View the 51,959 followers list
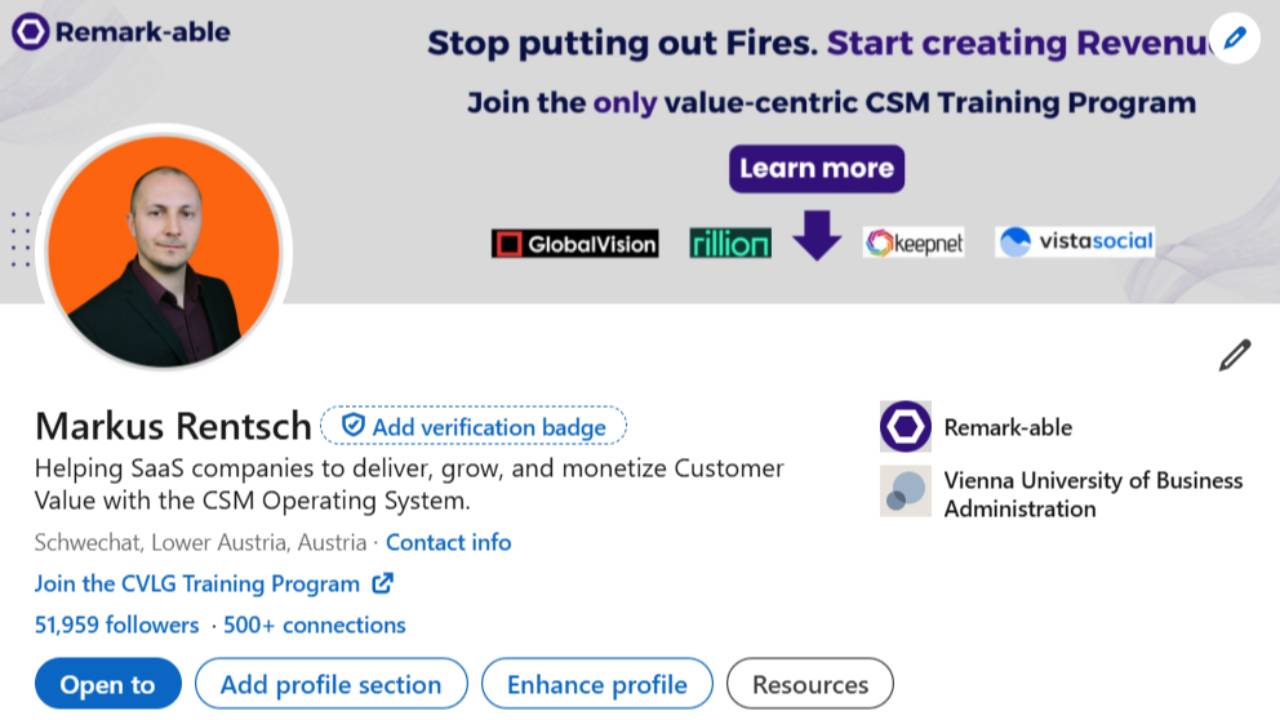Screen dimensions: 1280x720 (117, 625)
